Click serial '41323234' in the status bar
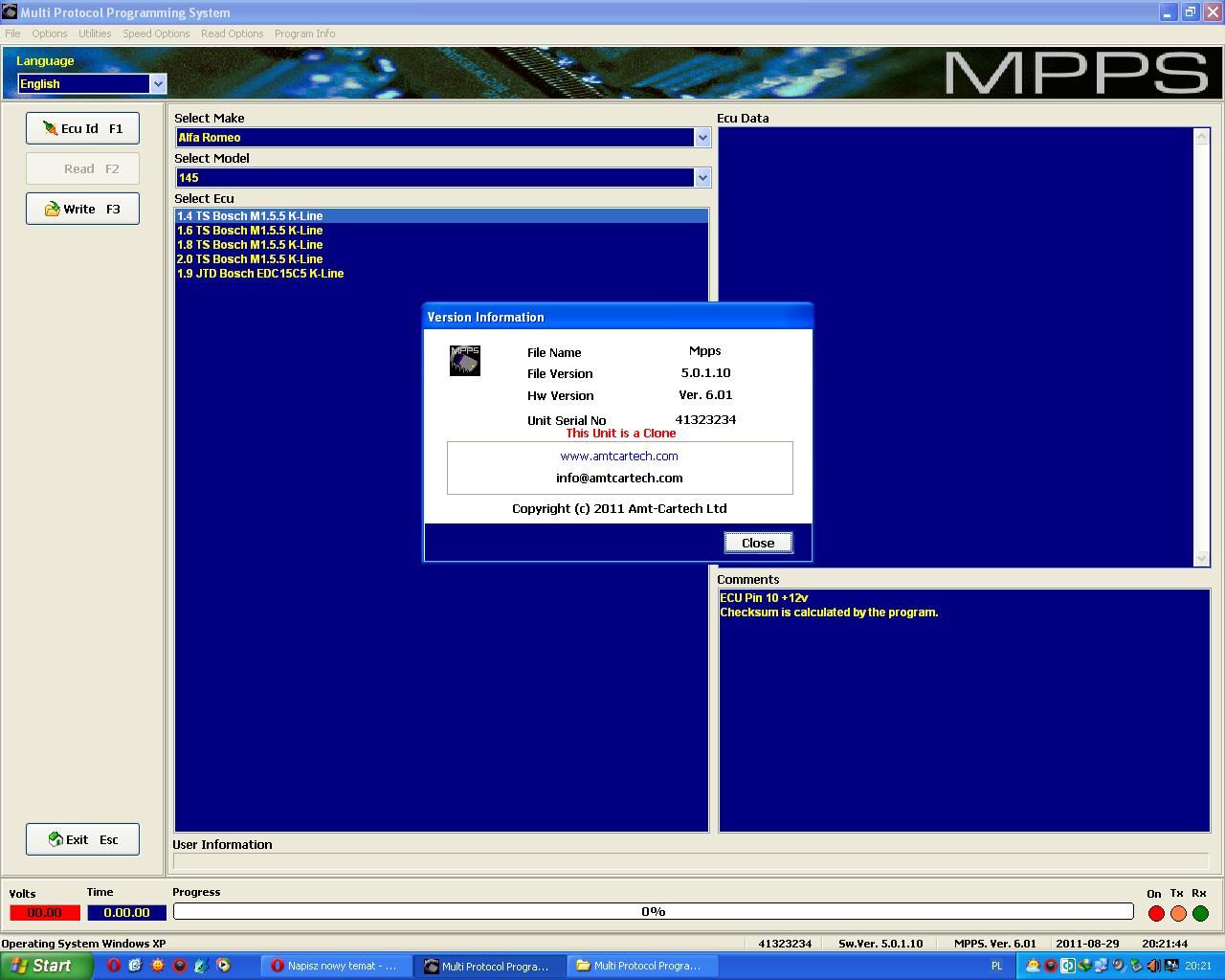The height and width of the screenshot is (980, 1225). tap(785, 944)
